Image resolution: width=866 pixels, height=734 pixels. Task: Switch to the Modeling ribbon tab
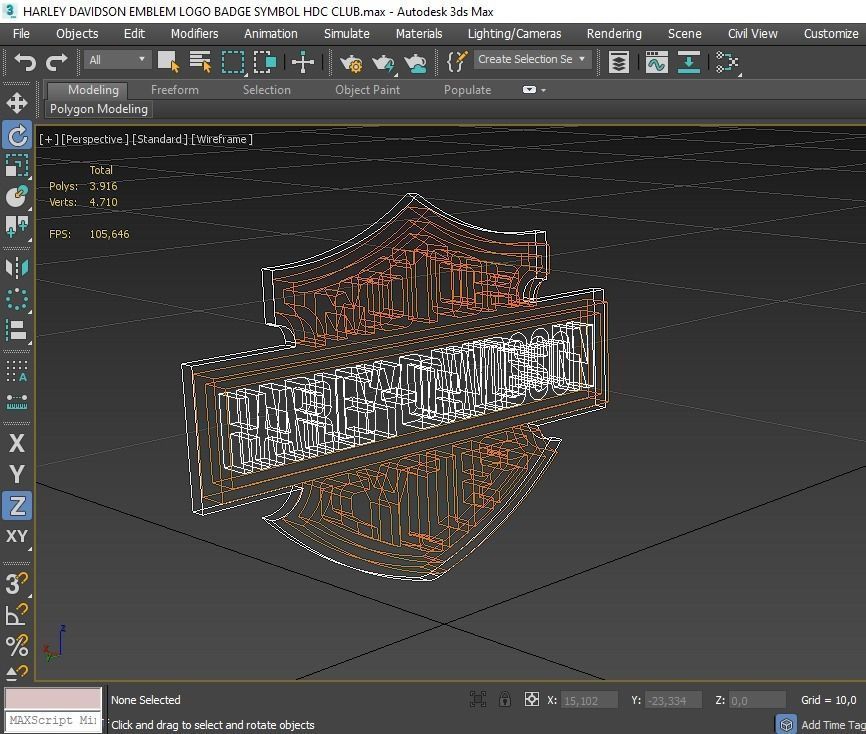click(x=87, y=90)
